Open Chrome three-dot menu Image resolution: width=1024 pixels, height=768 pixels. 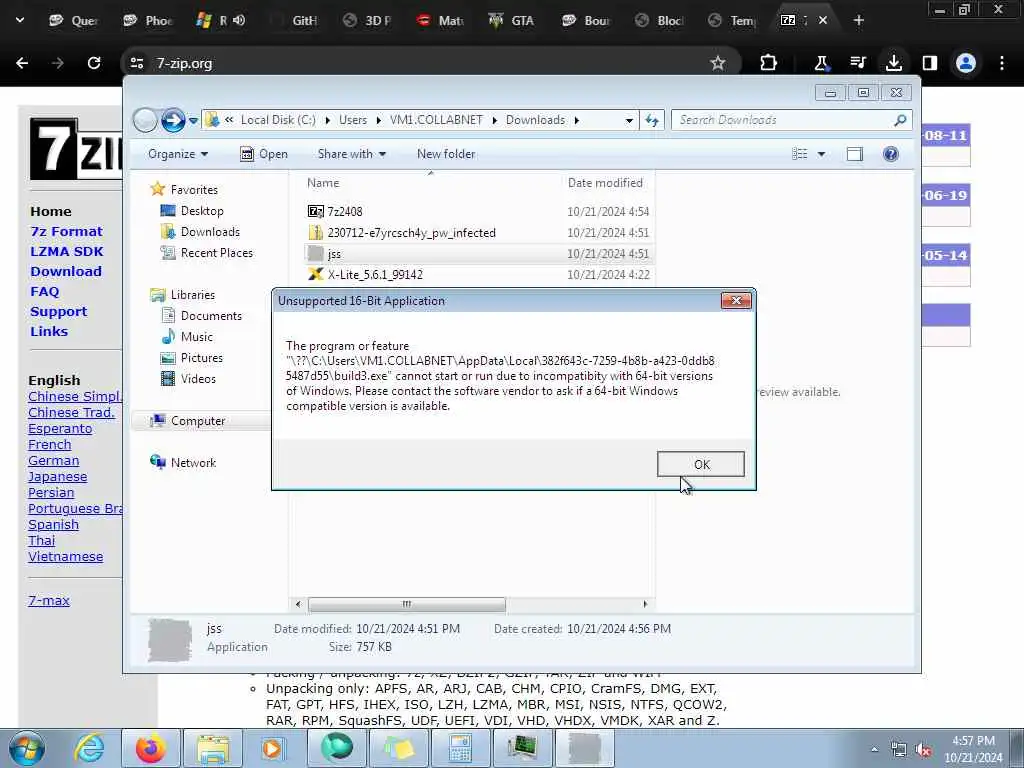point(1002,63)
